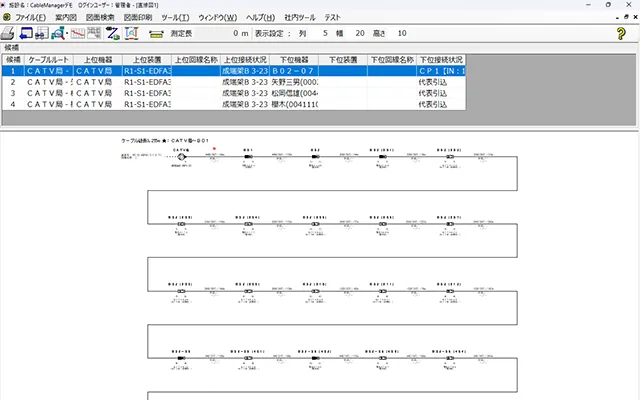
Task: Minimize the inner document window
Action: point(617,18)
